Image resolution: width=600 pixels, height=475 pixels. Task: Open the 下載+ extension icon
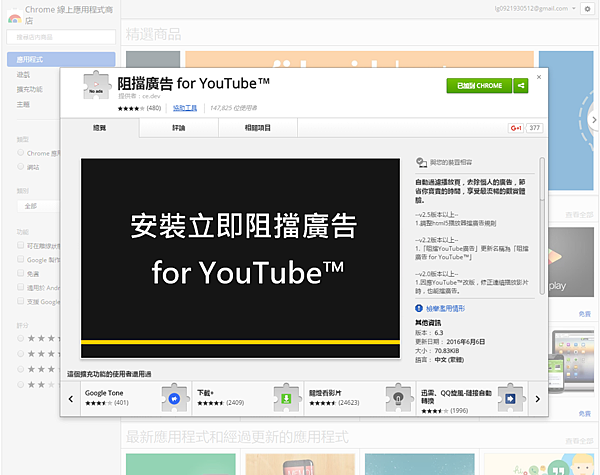click(x=286, y=398)
